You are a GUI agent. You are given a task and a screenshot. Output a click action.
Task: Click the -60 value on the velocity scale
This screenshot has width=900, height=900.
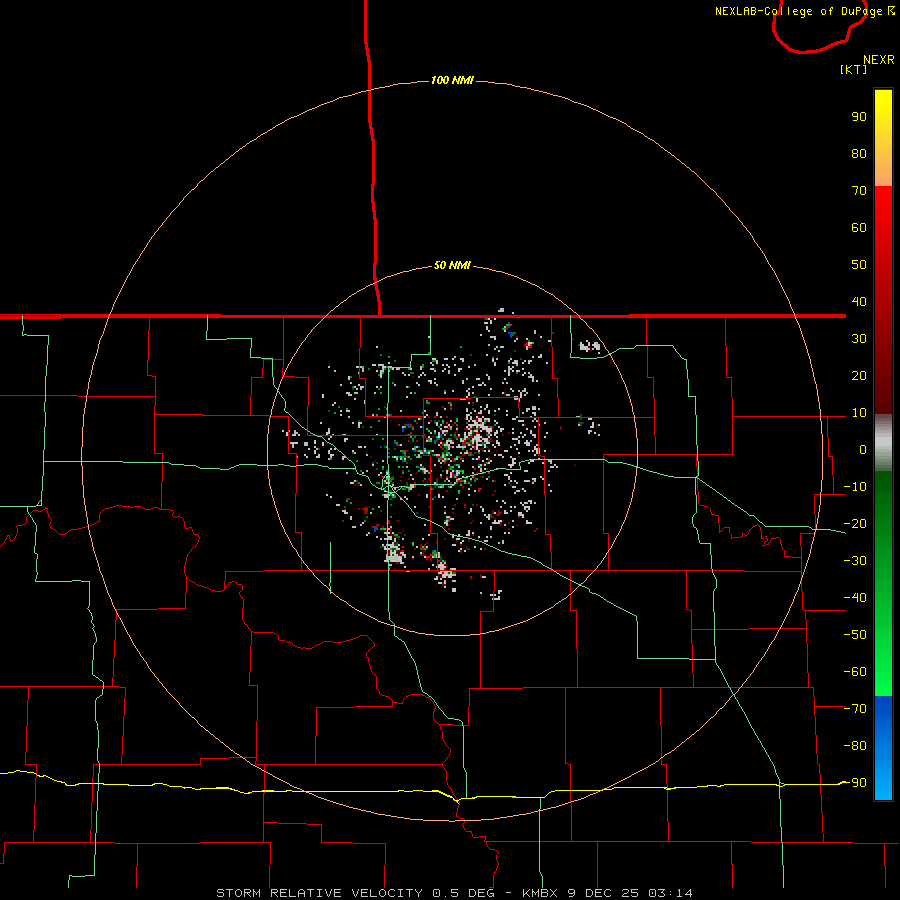click(855, 672)
